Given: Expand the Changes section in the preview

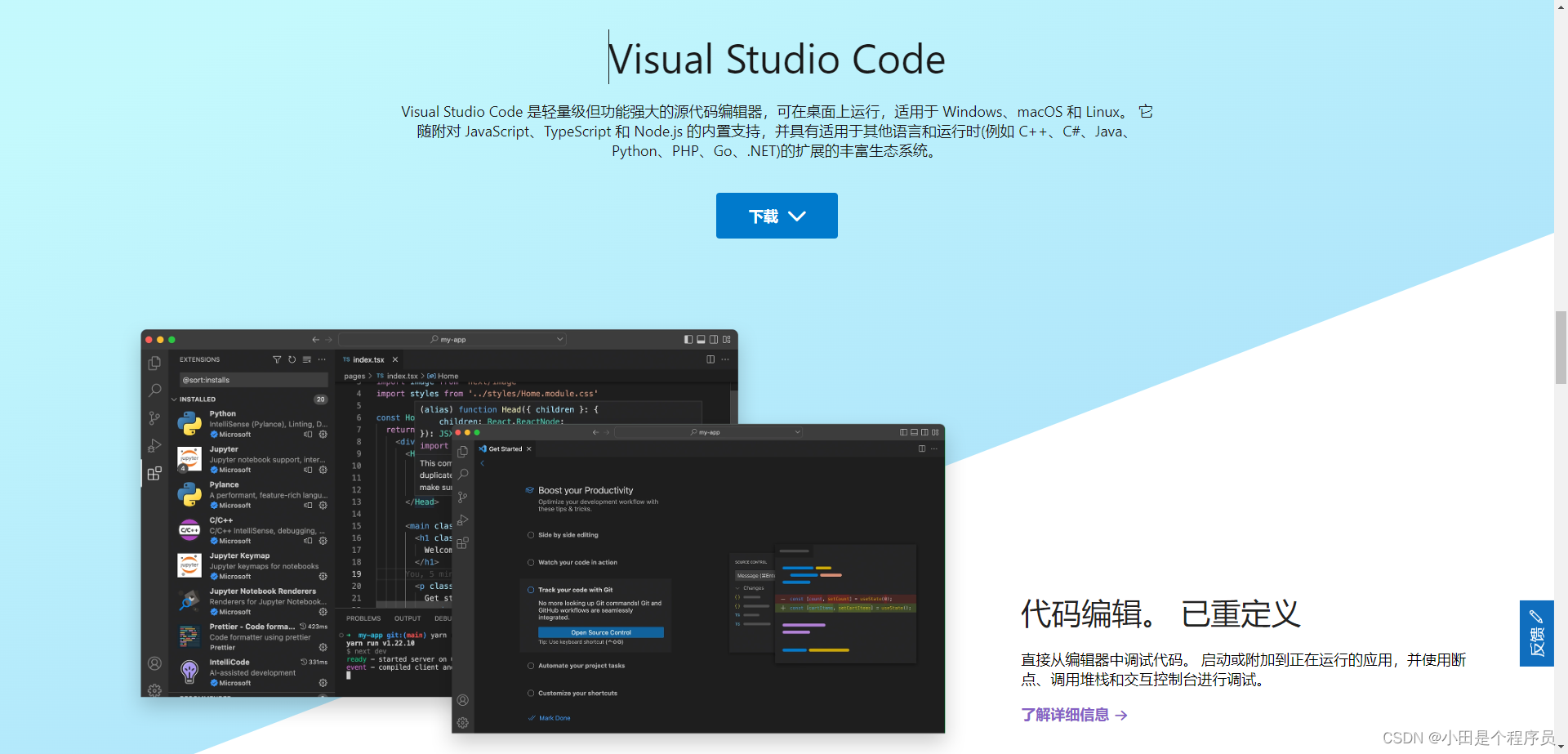Looking at the screenshot, I should 751,588.
